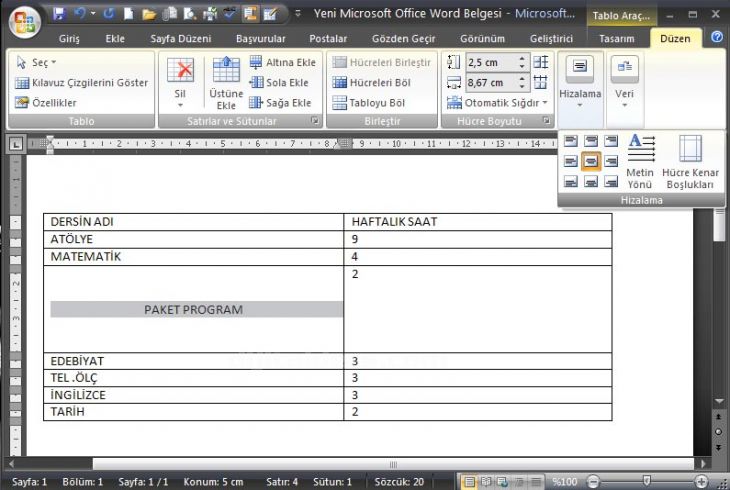Collapse the Hizalama dropdown button
Viewport: 730px width, 490px height.
[580, 82]
